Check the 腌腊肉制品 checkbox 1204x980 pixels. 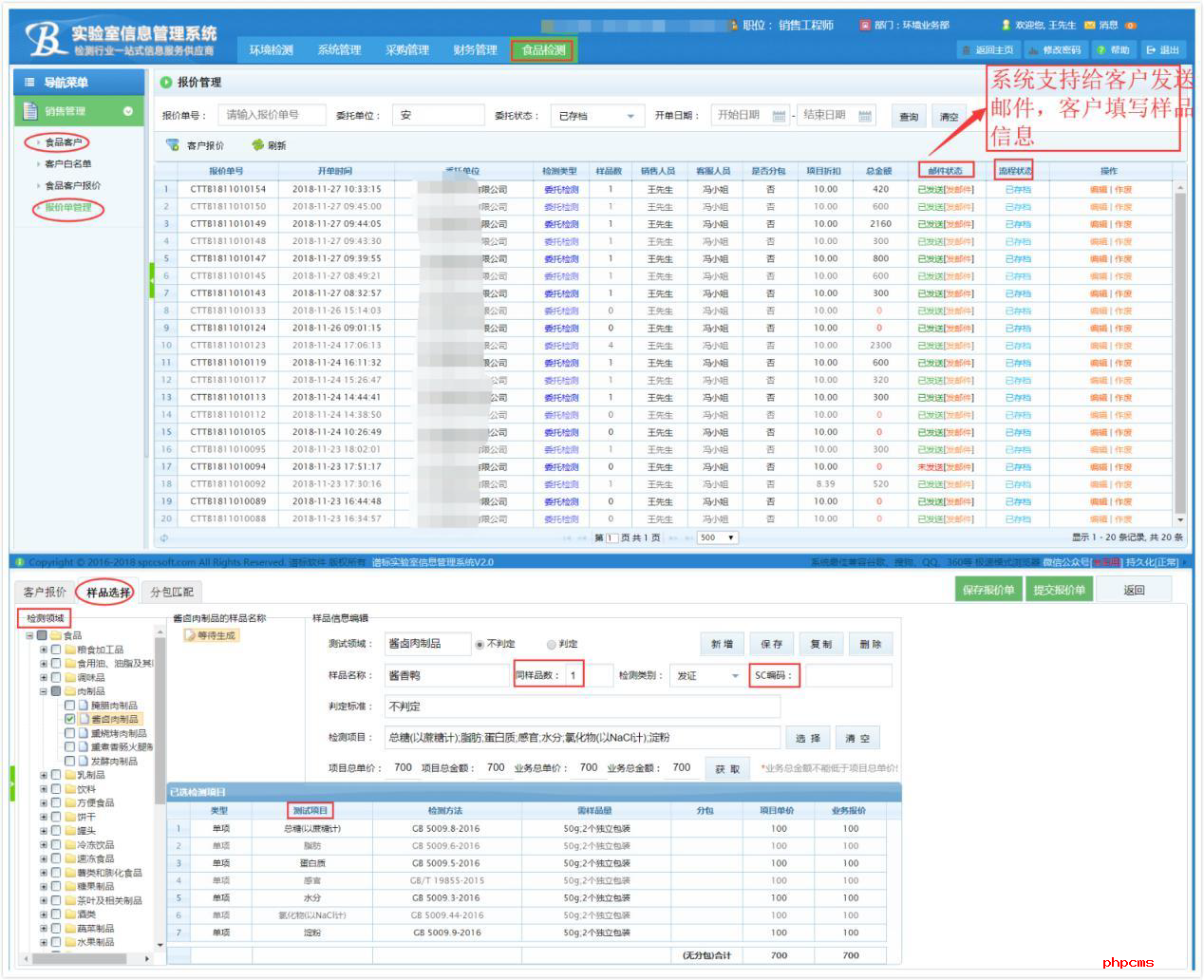tap(69, 706)
